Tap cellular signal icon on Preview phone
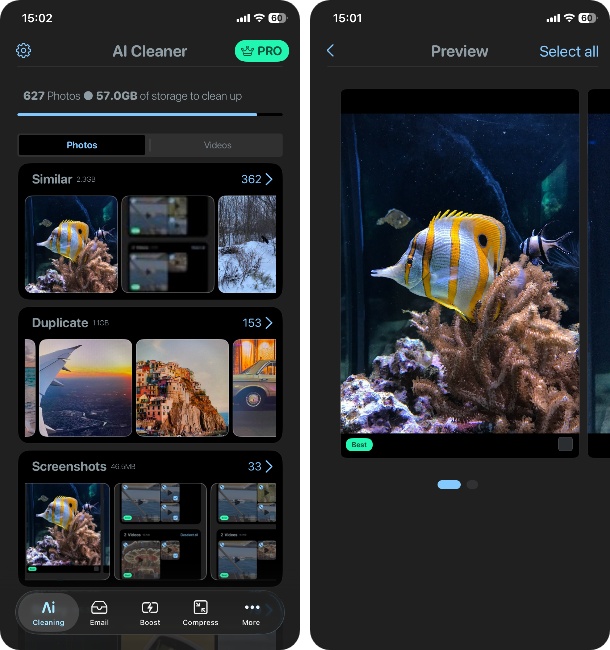610x650 pixels. click(x=554, y=18)
